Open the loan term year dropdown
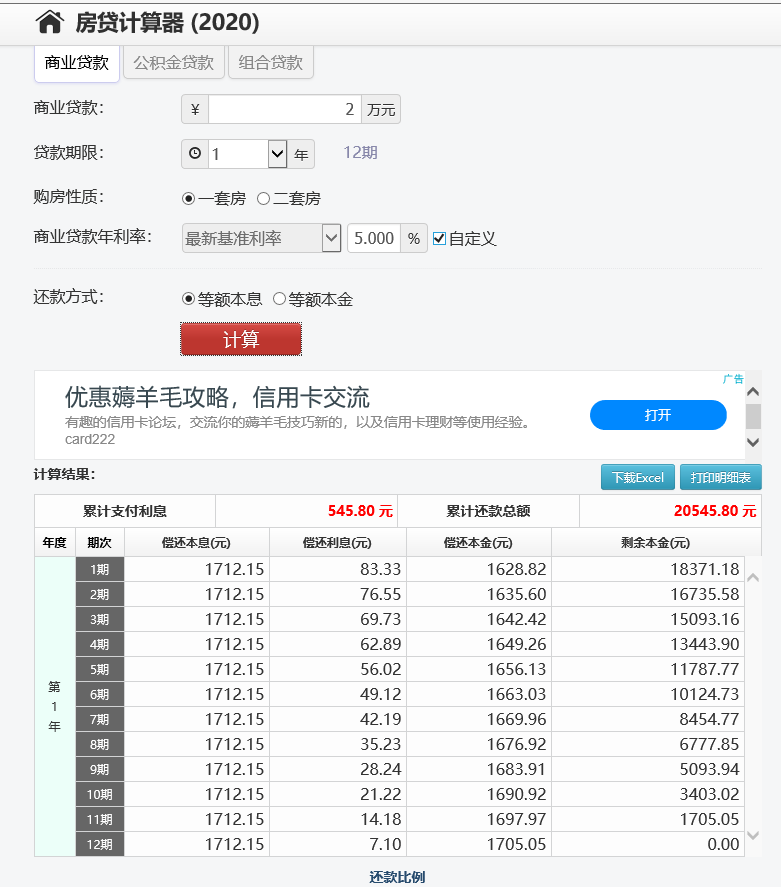781x887 pixels. tap(277, 154)
